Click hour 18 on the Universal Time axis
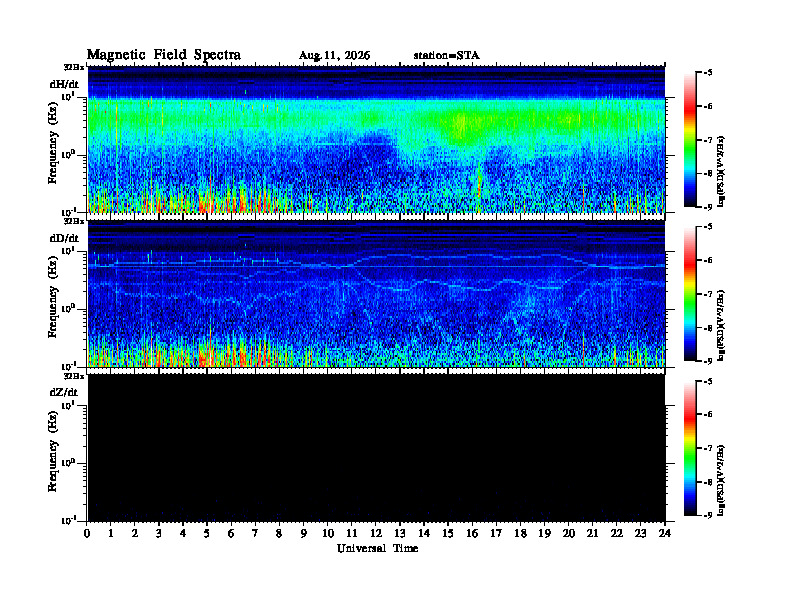This screenshot has height=612, width=792. click(x=520, y=534)
